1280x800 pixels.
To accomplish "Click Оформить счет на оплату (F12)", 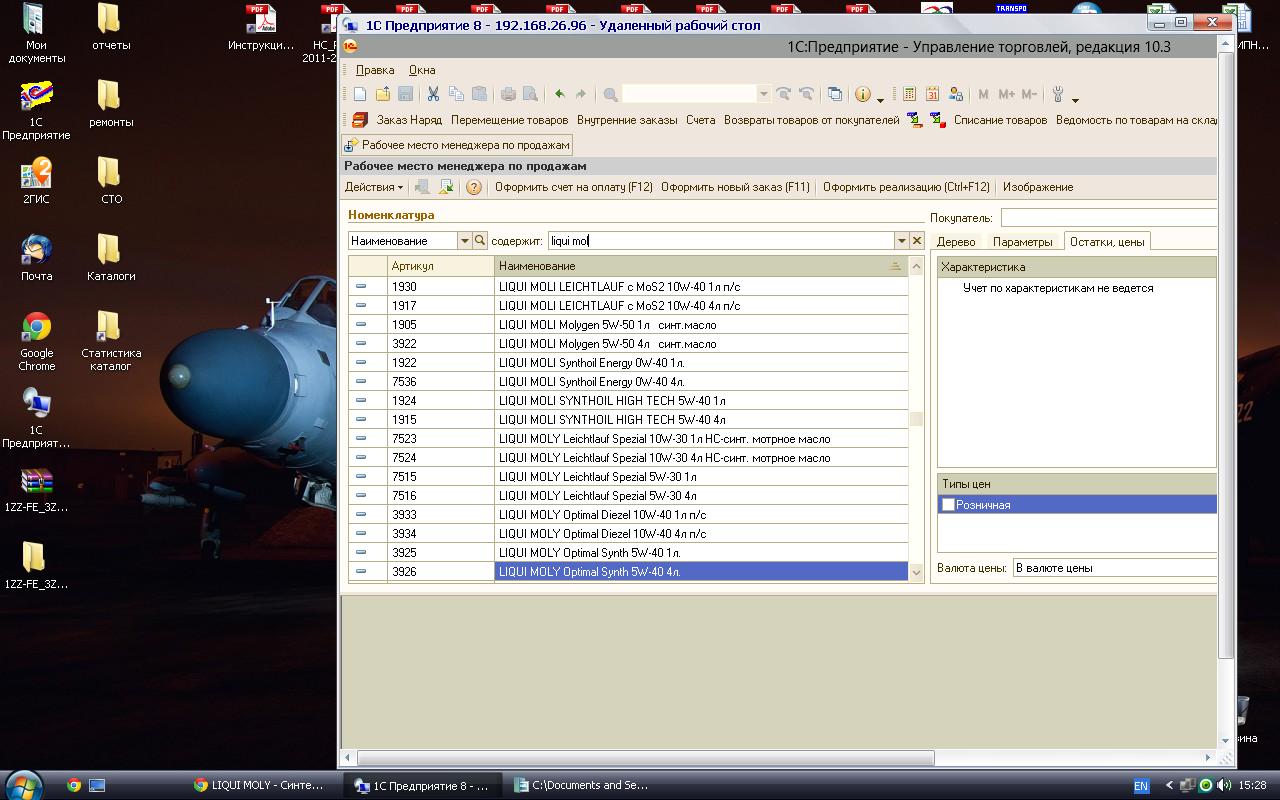I will [574, 187].
